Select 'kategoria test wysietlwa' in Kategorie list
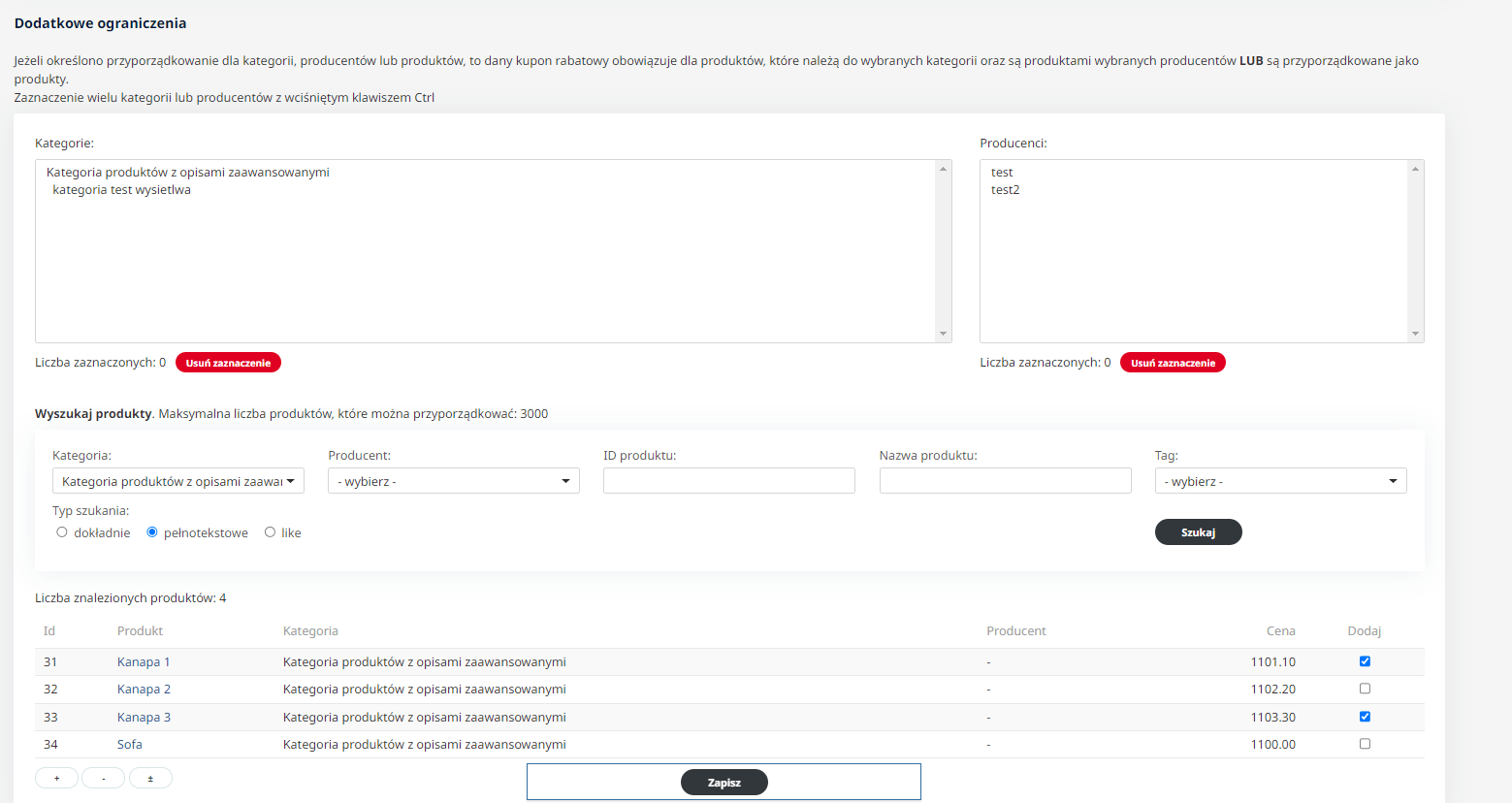Viewport: 1512px width, 803px height. coord(121,190)
